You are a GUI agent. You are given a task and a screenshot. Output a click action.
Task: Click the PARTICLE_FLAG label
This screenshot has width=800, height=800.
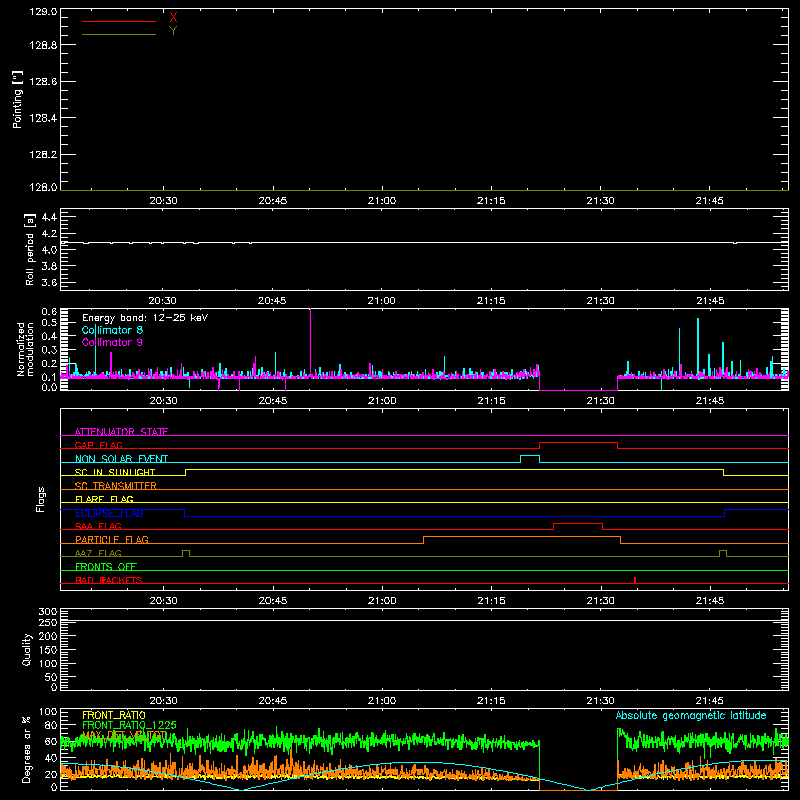(112, 540)
